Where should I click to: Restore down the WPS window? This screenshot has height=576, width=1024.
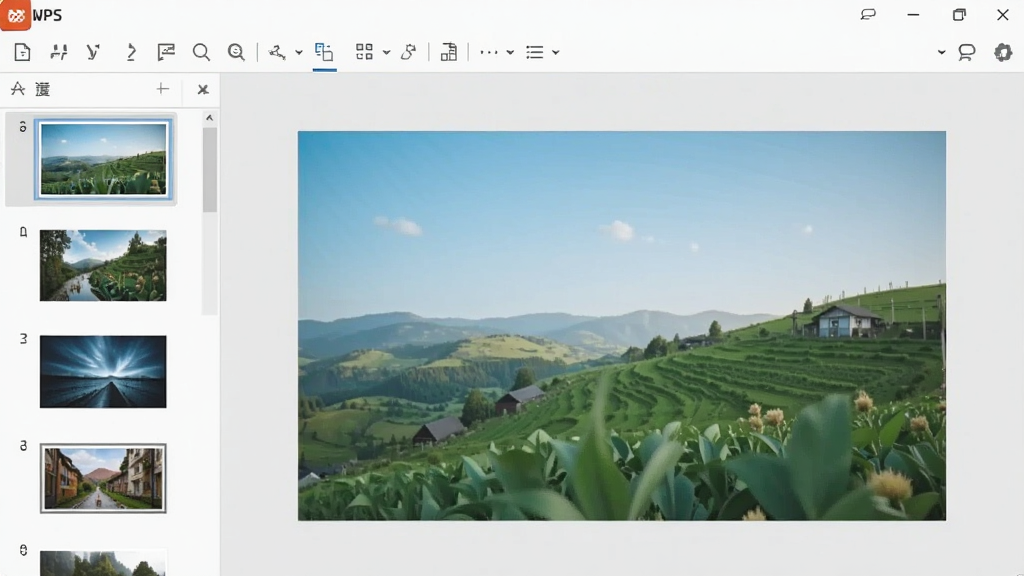959,14
